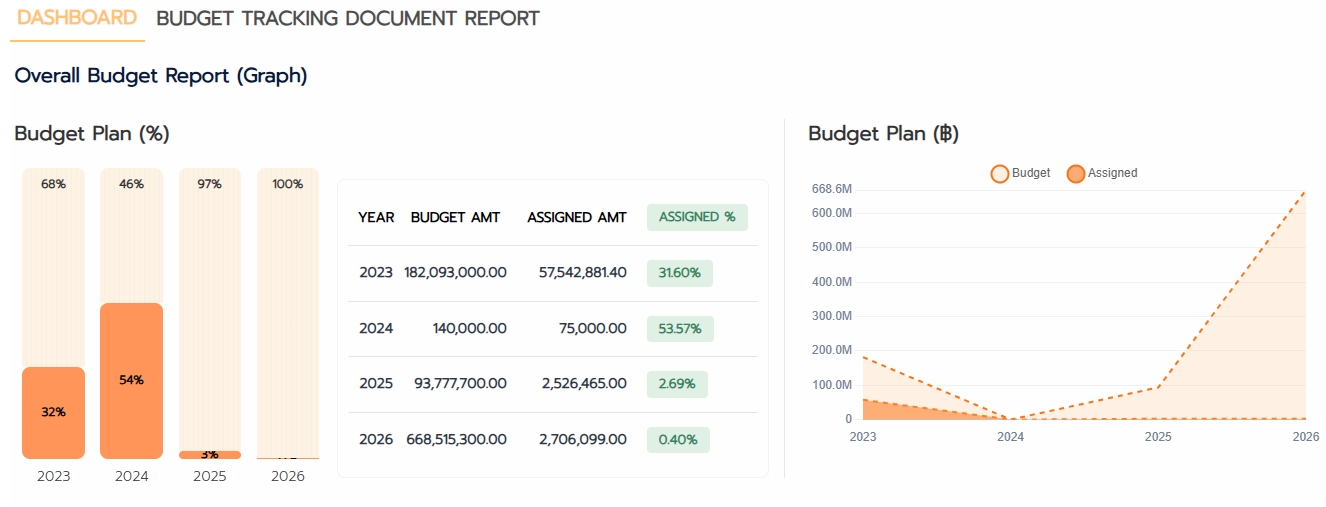Screen dimensions: 1326x507
Task: Click the YEAR column header
Action: point(376,217)
